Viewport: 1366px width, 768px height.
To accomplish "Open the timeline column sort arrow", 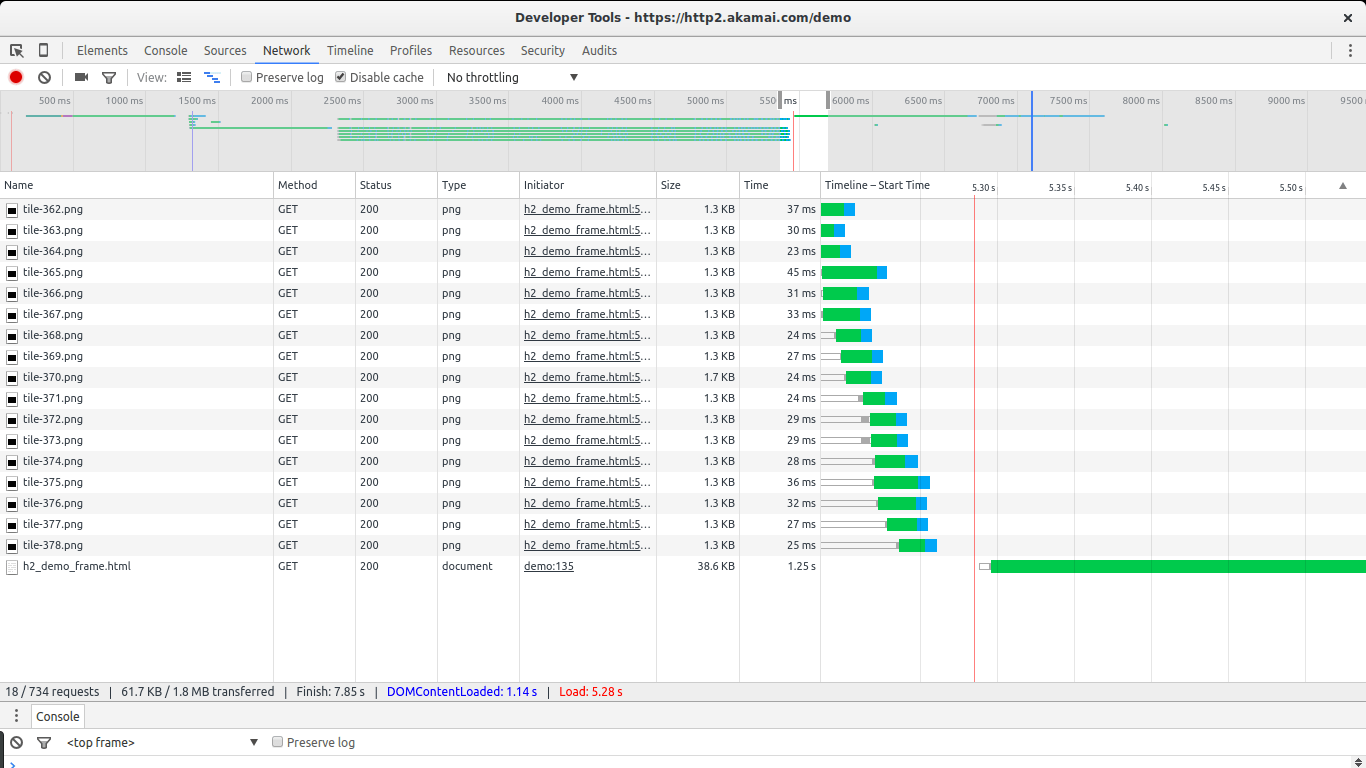I will pos(1343,185).
